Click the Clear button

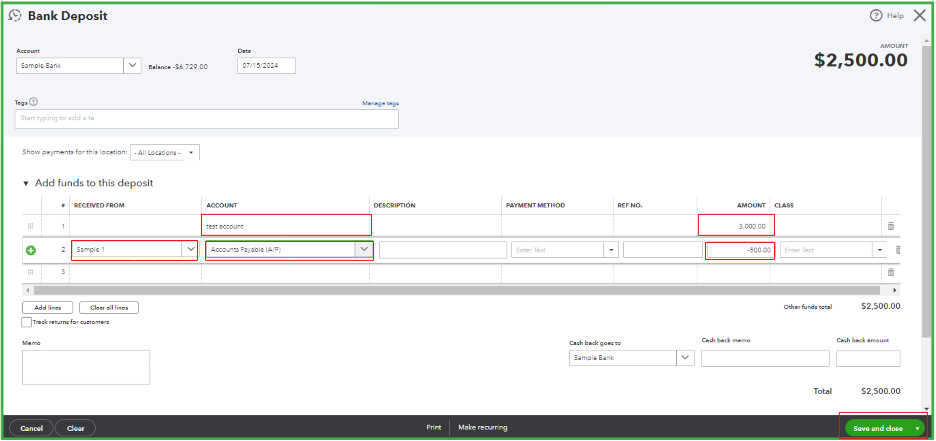click(76, 428)
